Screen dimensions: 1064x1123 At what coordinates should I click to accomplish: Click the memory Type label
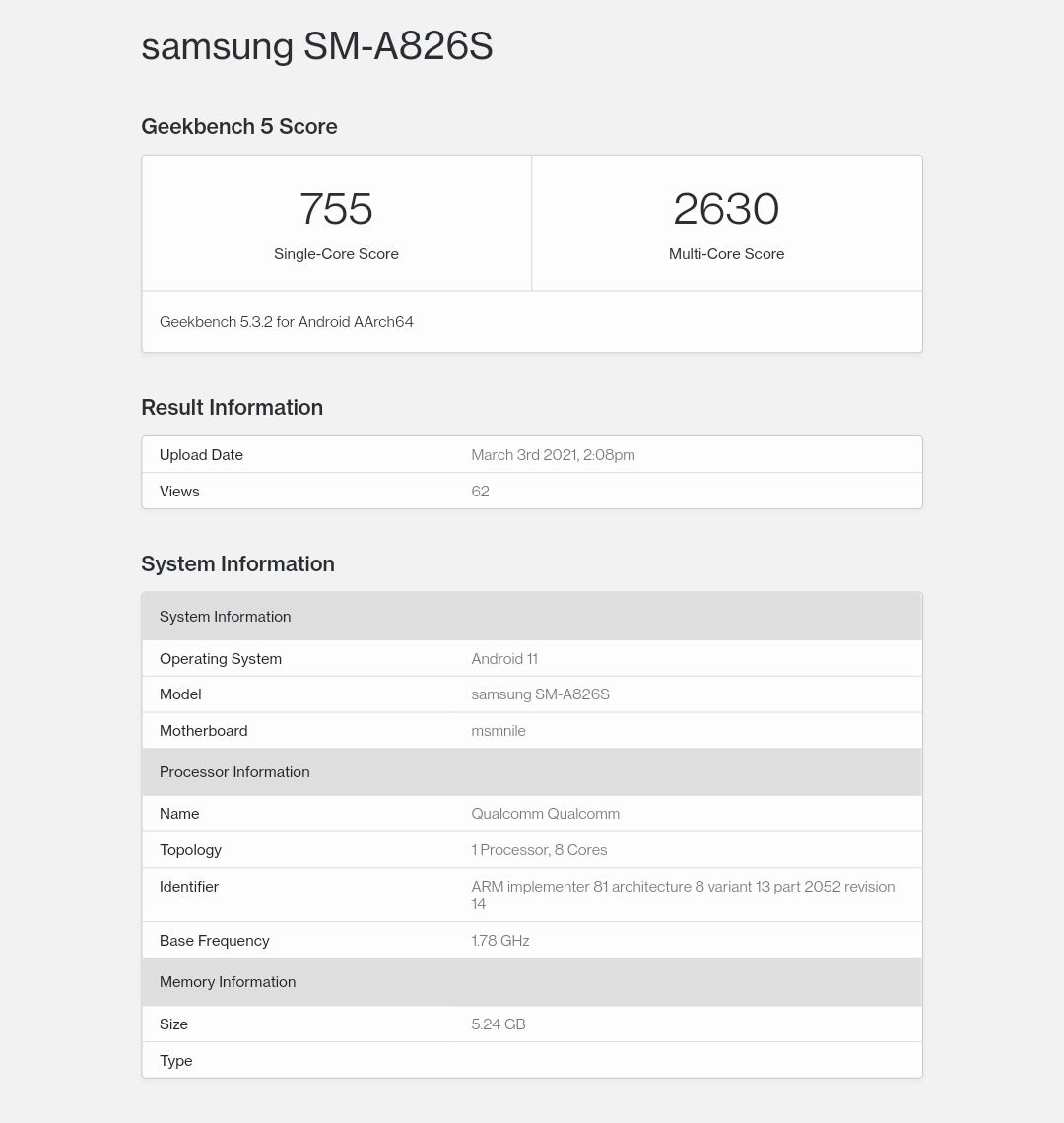pyautogui.click(x=175, y=1061)
